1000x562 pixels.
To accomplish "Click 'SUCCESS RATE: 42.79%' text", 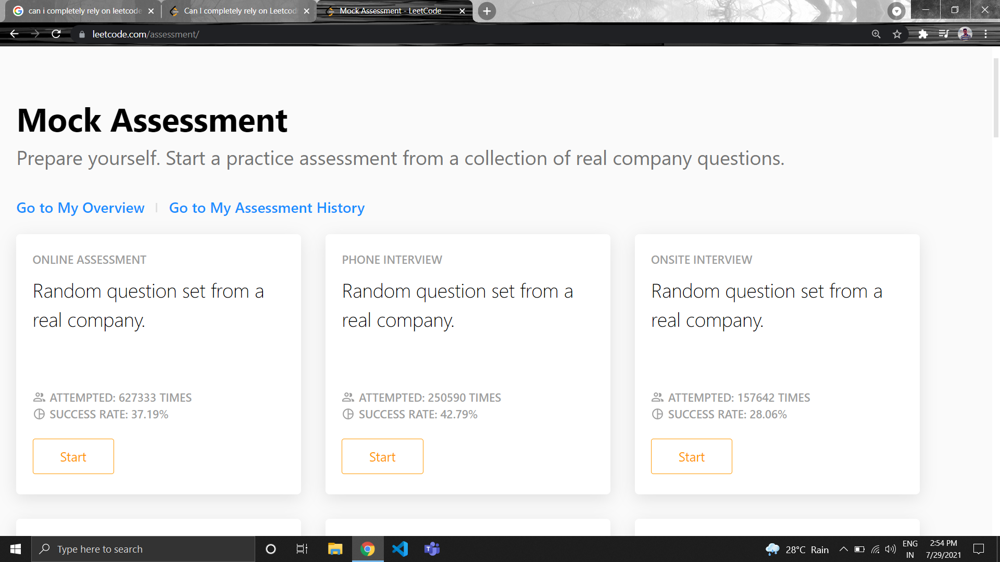I will click(418, 414).
